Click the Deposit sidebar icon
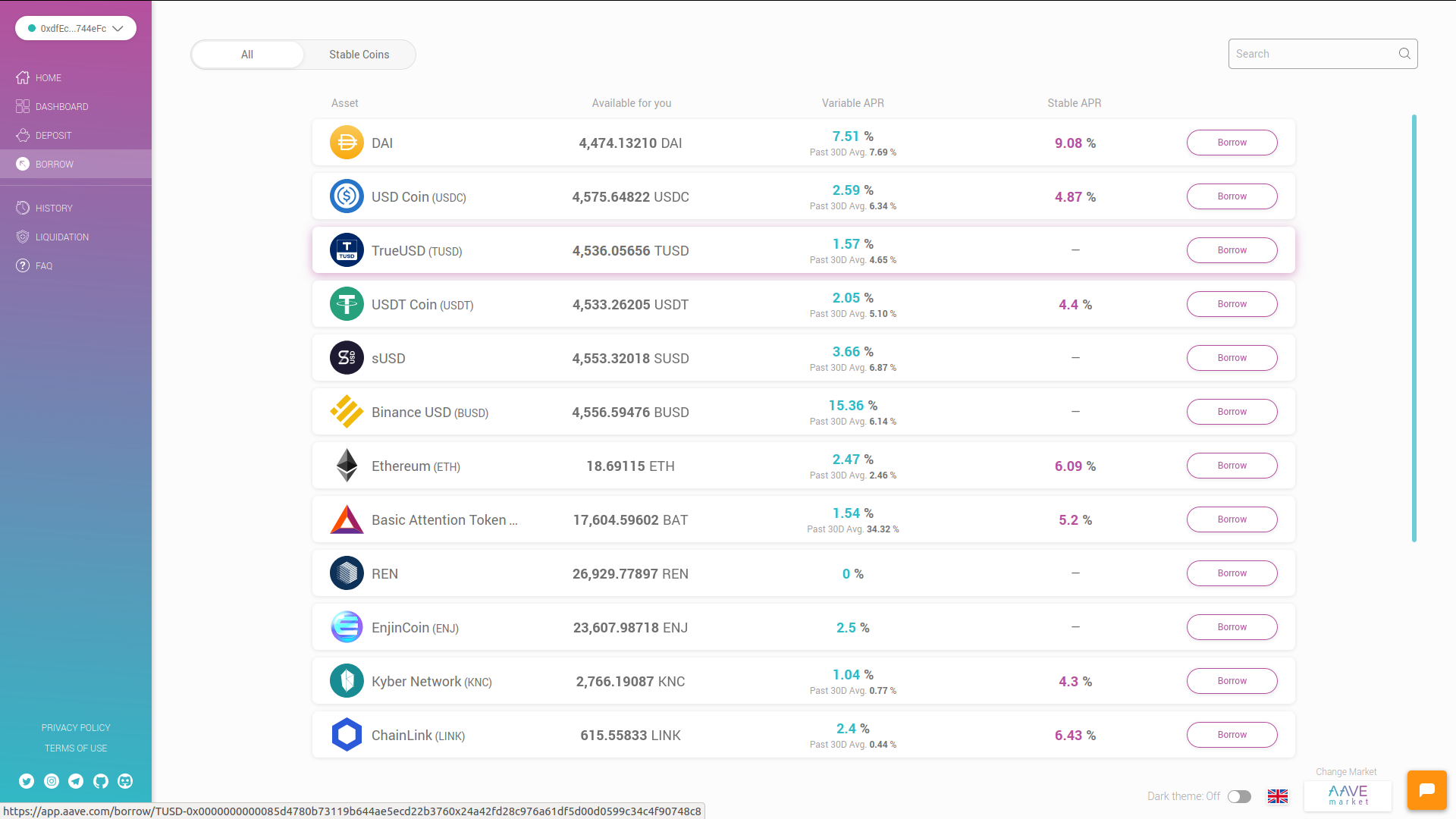This screenshot has height=819, width=1456. tap(23, 135)
